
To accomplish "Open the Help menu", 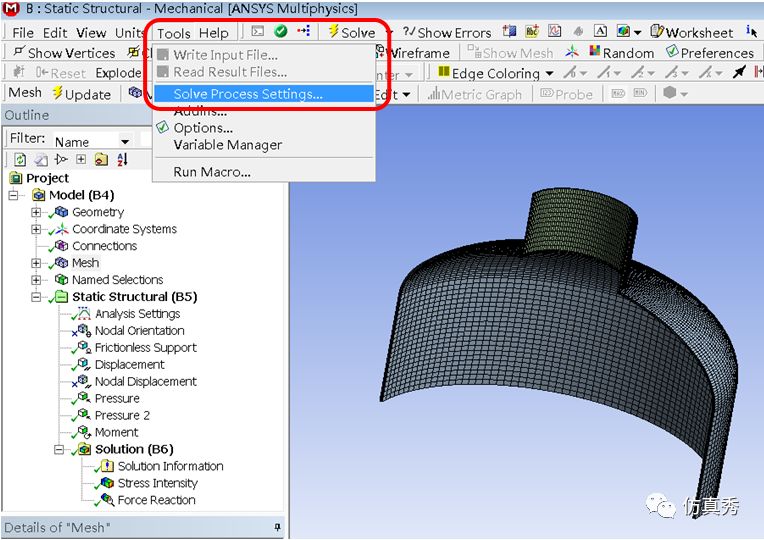I will [x=213, y=33].
